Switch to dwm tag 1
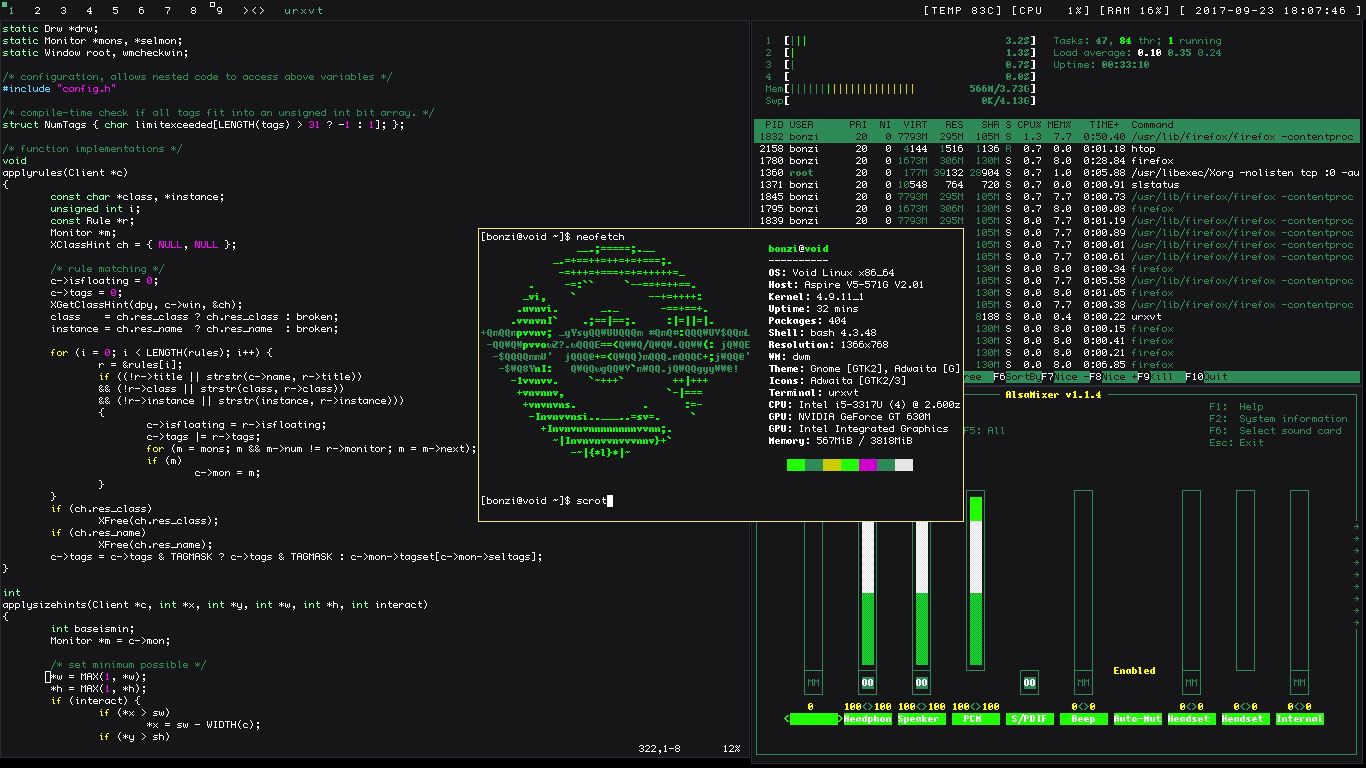Viewport: 1366px width, 768px height. pos(11,10)
